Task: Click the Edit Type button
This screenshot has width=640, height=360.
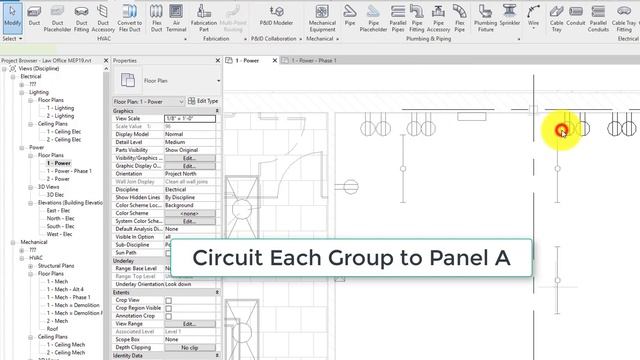Action: click(x=203, y=101)
